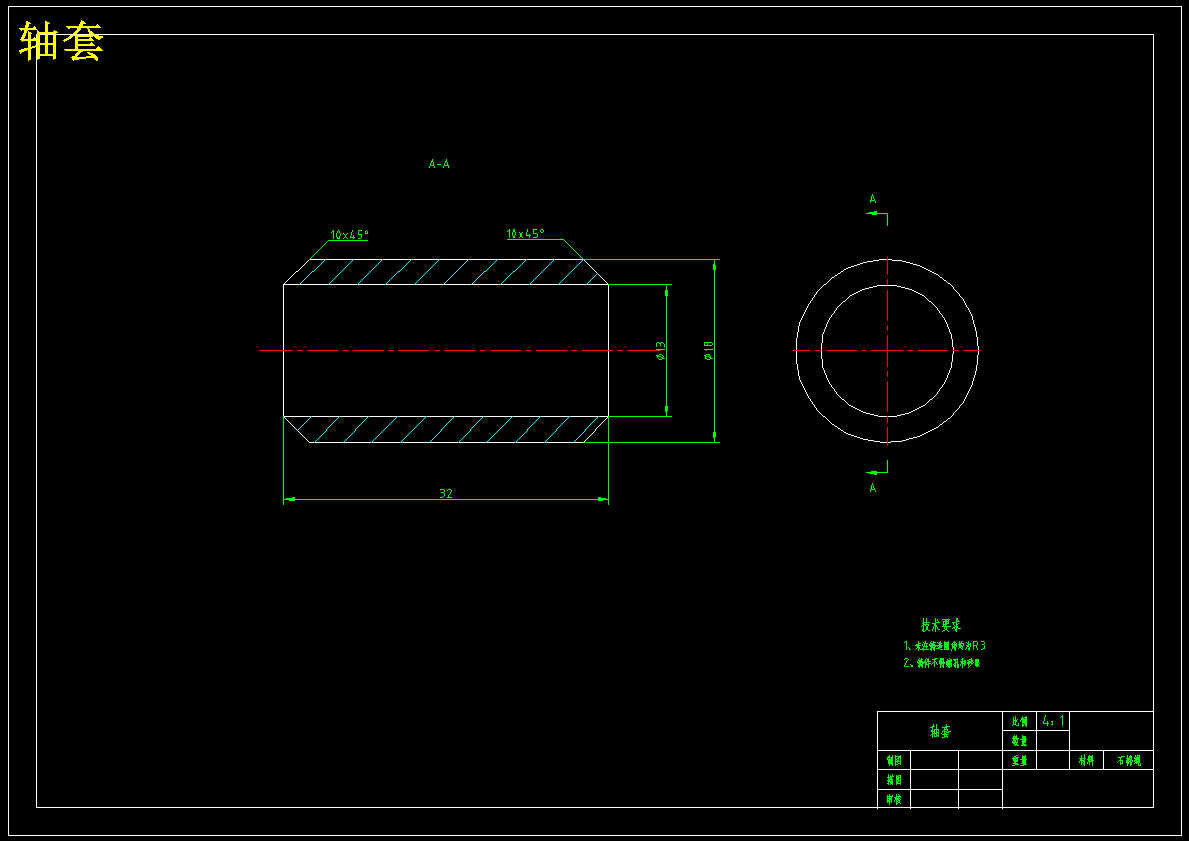This screenshot has height=841, width=1189.
Task: Select the ø13 inner diameter dimension text
Action: (x=660, y=350)
